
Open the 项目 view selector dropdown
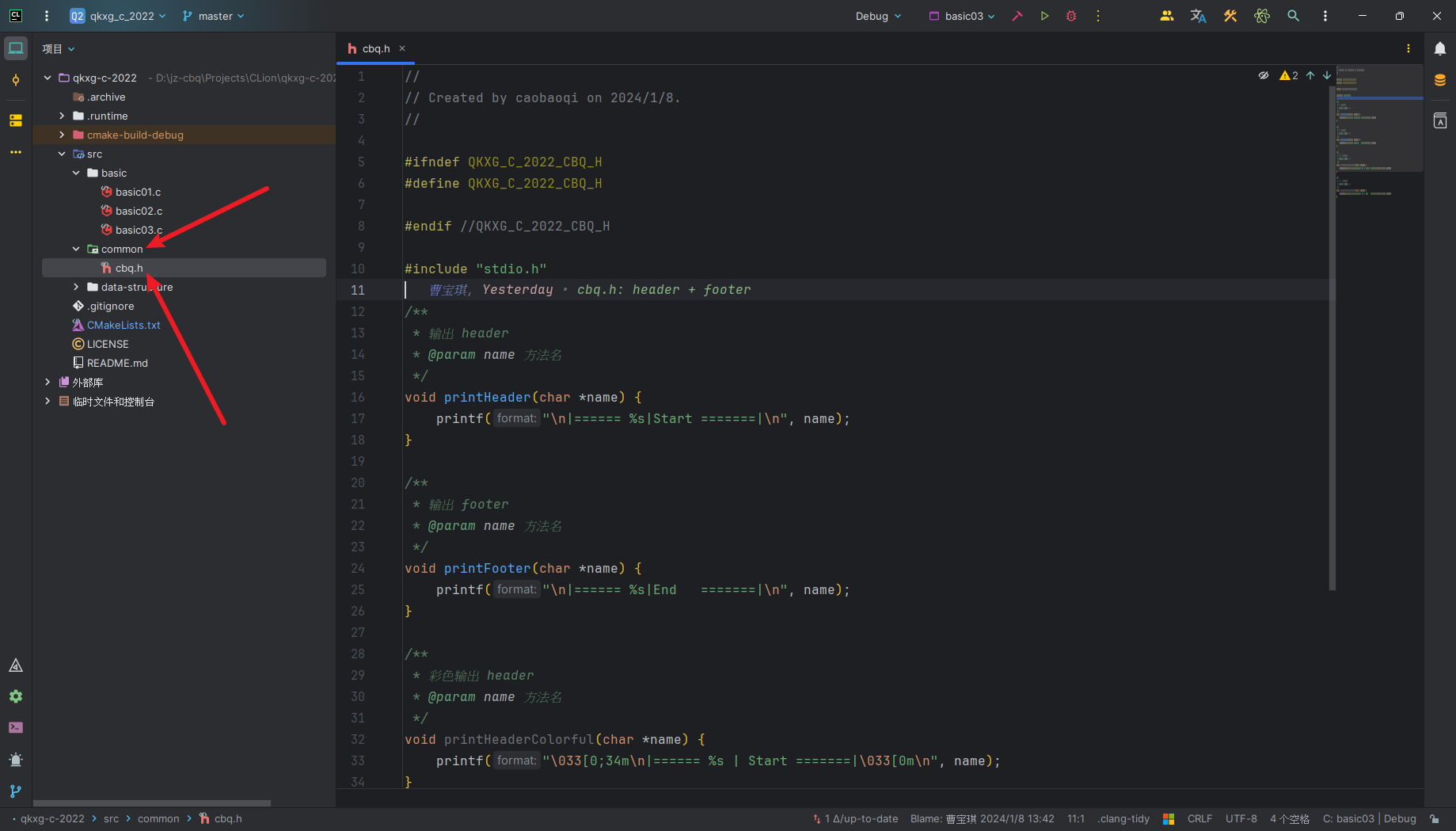point(59,49)
